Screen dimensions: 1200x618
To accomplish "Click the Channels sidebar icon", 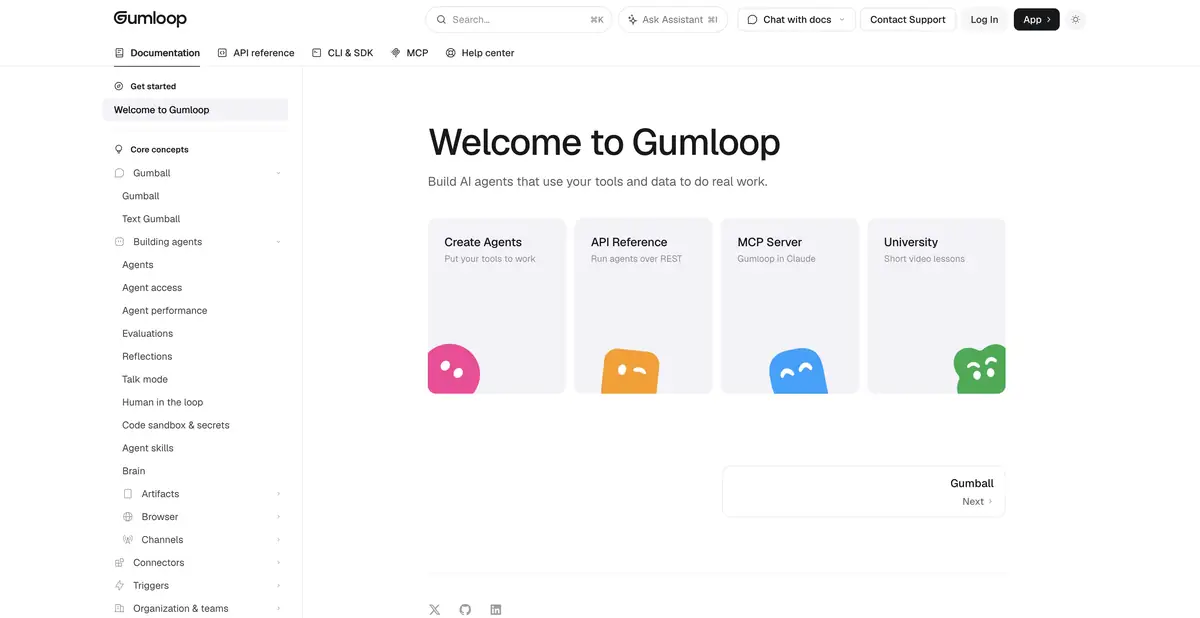I will (127, 540).
